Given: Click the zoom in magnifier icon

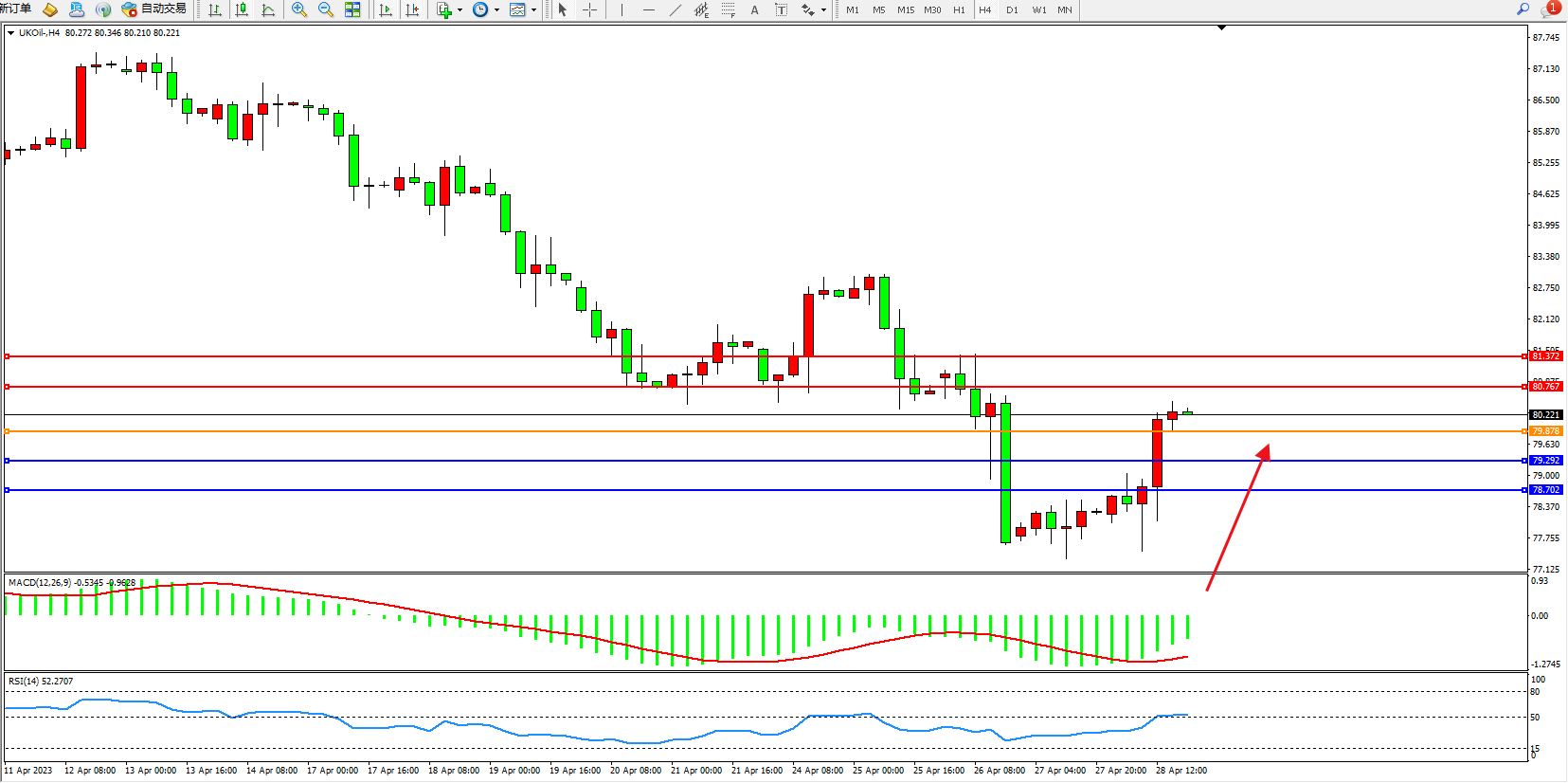Looking at the screenshot, I should pos(299,9).
